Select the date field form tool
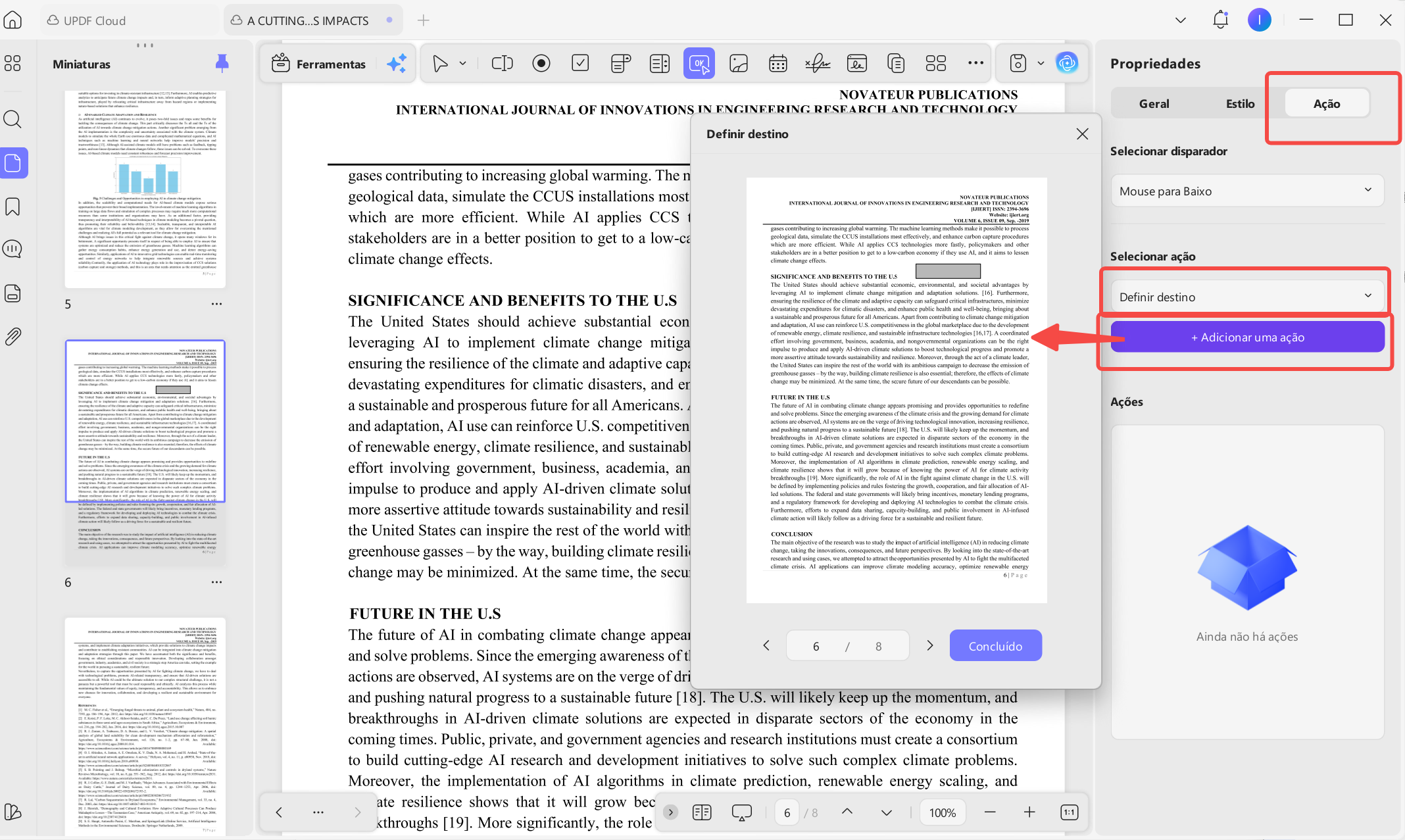Image resolution: width=1405 pixels, height=840 pixels. (778, 63)
